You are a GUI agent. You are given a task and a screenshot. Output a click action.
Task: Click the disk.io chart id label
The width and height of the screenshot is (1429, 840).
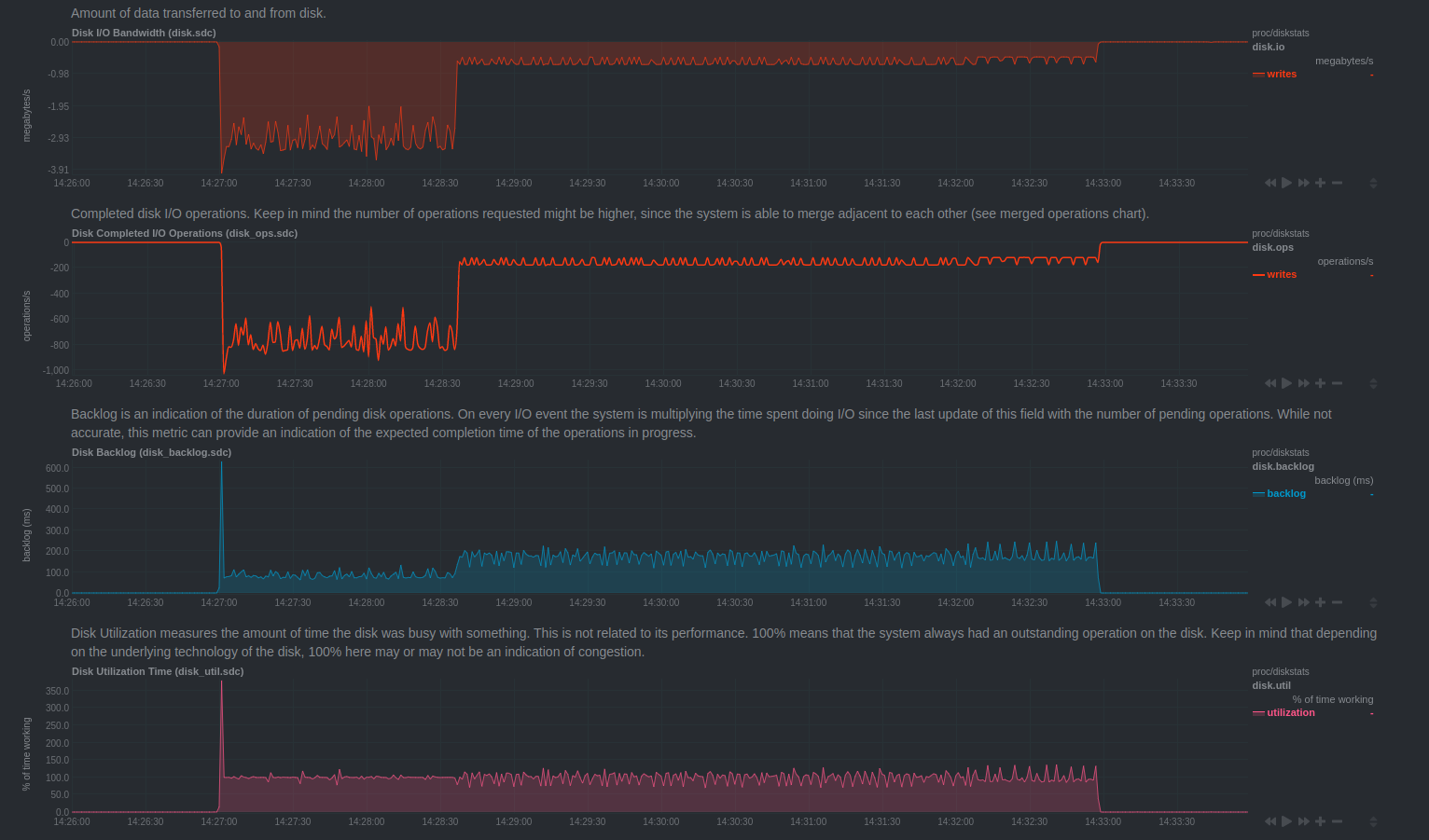(1268, 47)
